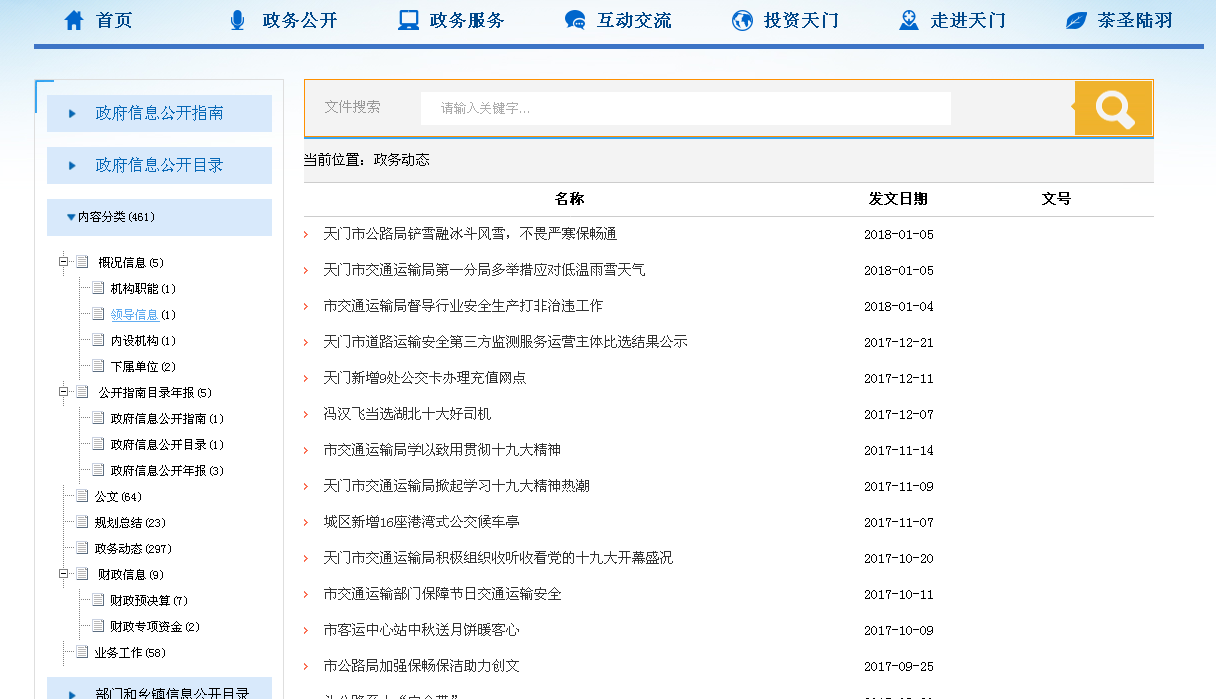Viewport: 1216px width, 699px height.
Task: Click the keyword search input field
Action: pos(685,108)
